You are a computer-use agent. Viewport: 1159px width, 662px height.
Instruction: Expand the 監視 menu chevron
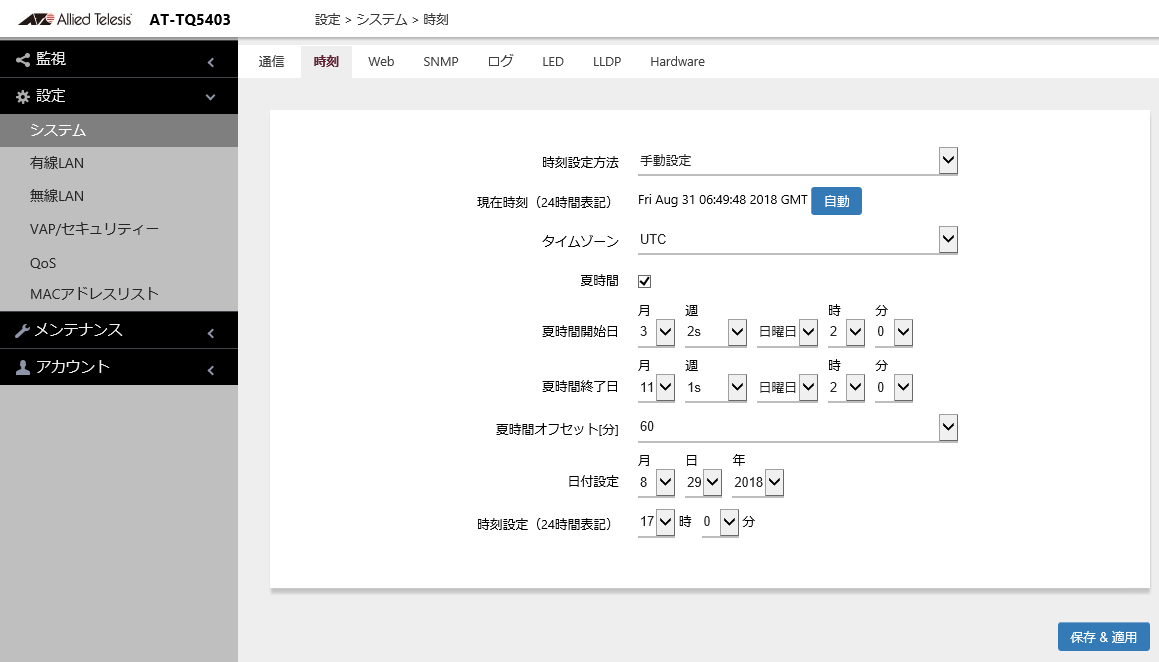tap(211, 63)
